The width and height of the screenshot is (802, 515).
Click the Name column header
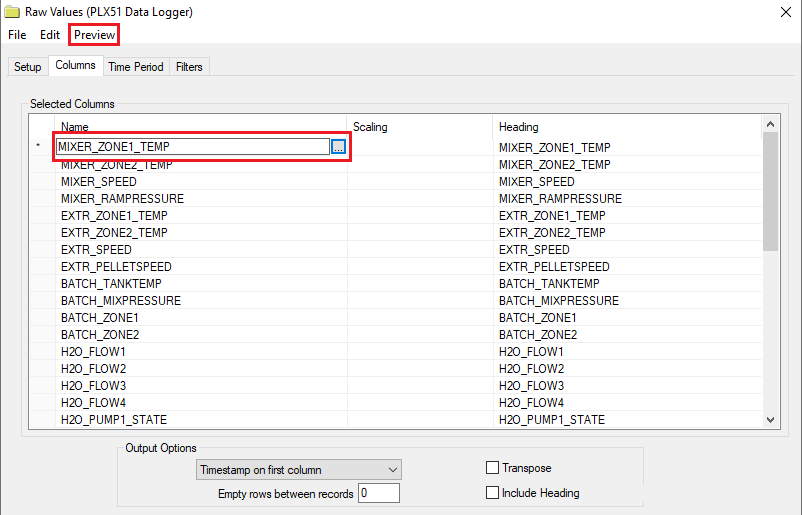pyautogui.click(x=200, y=127)
